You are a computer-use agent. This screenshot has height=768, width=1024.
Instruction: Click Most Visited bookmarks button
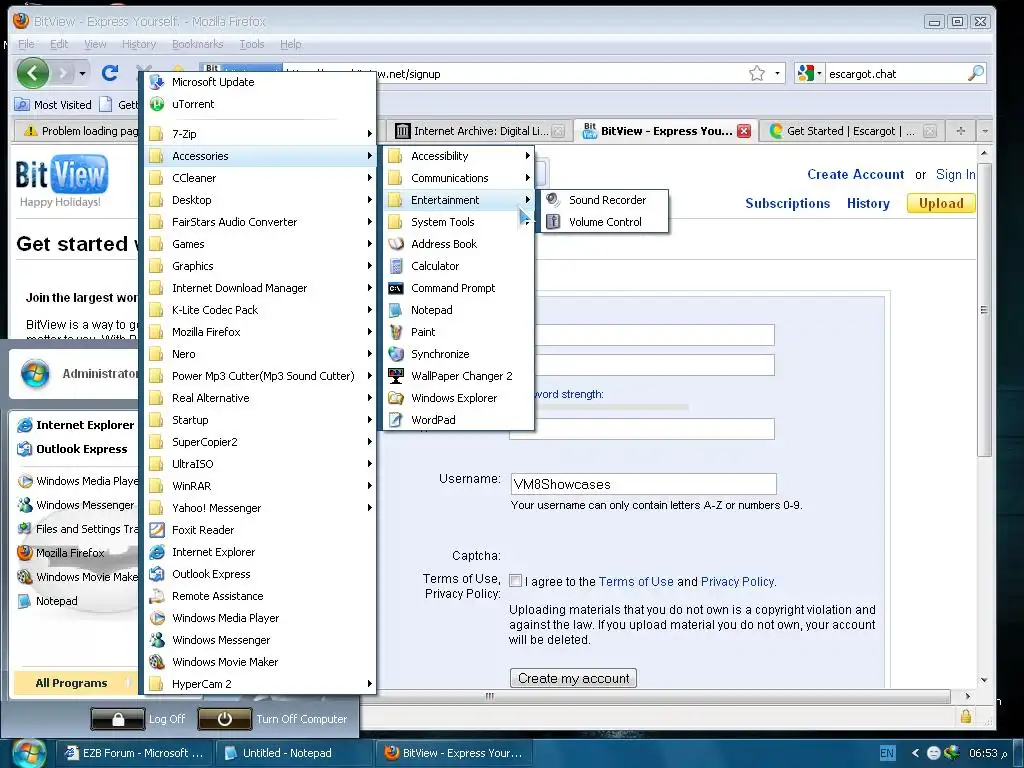(x=54, y=104)
